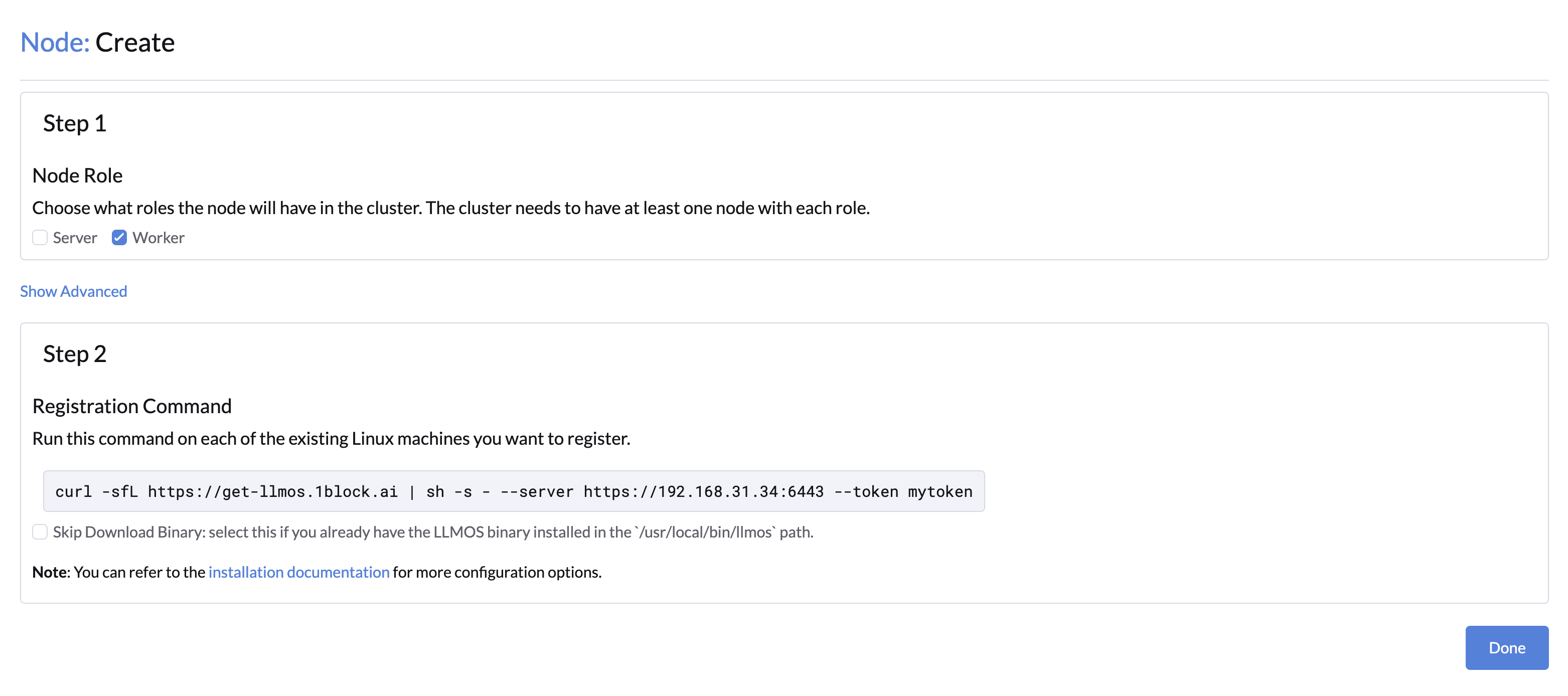Click the Registration Command subheading

132,406
